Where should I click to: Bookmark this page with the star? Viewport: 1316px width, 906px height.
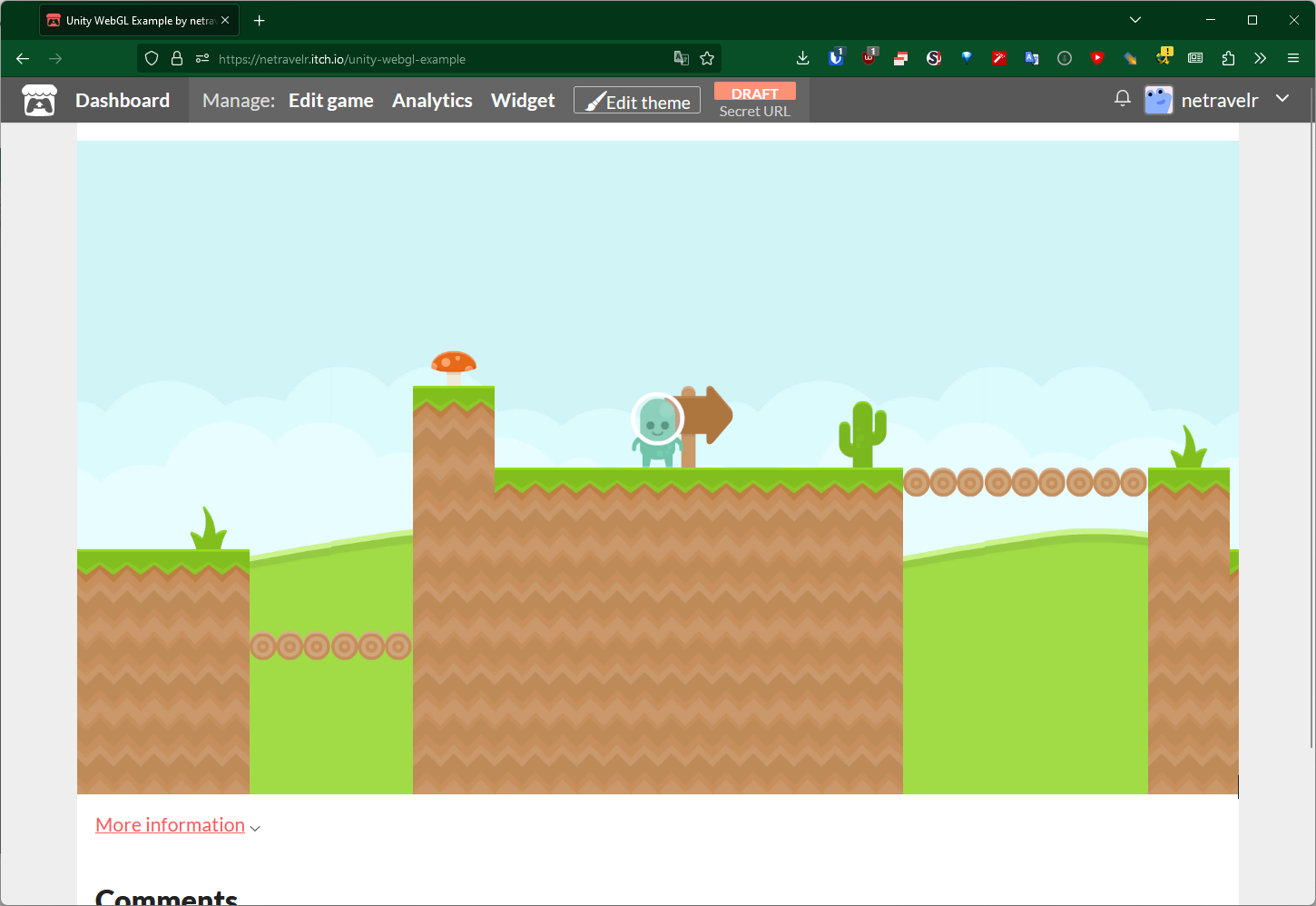coord(707,59)
